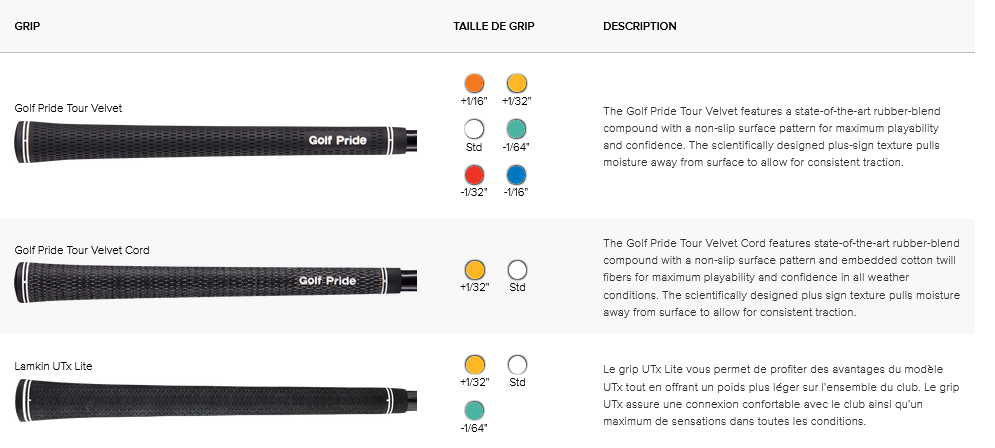Screen dimensions: 995x448
Task: Open the Golf Pride Tour Velvet Cord grip image
Action: pos(216,282)
